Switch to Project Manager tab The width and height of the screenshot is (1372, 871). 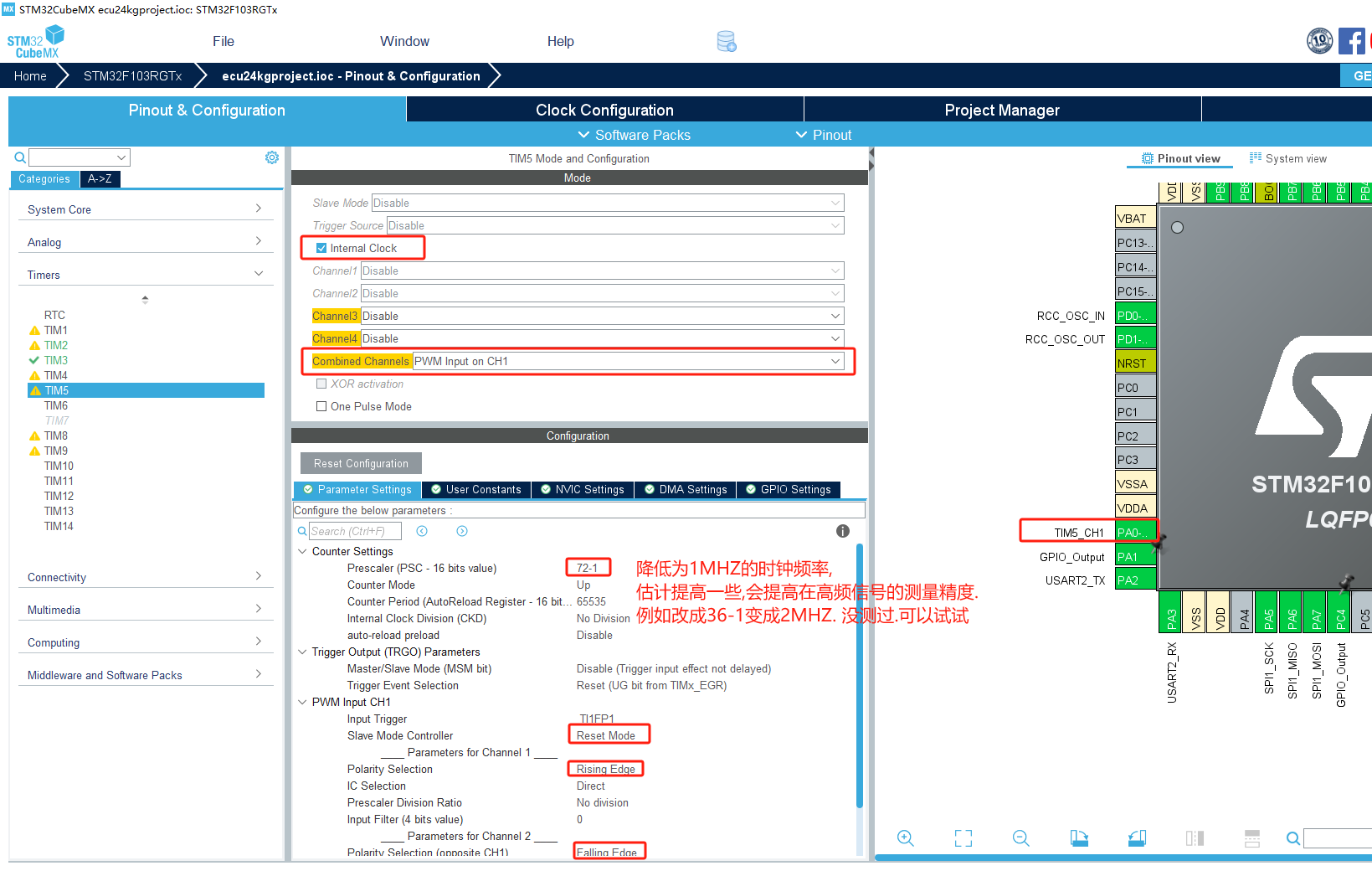(x=1002, y=110)
